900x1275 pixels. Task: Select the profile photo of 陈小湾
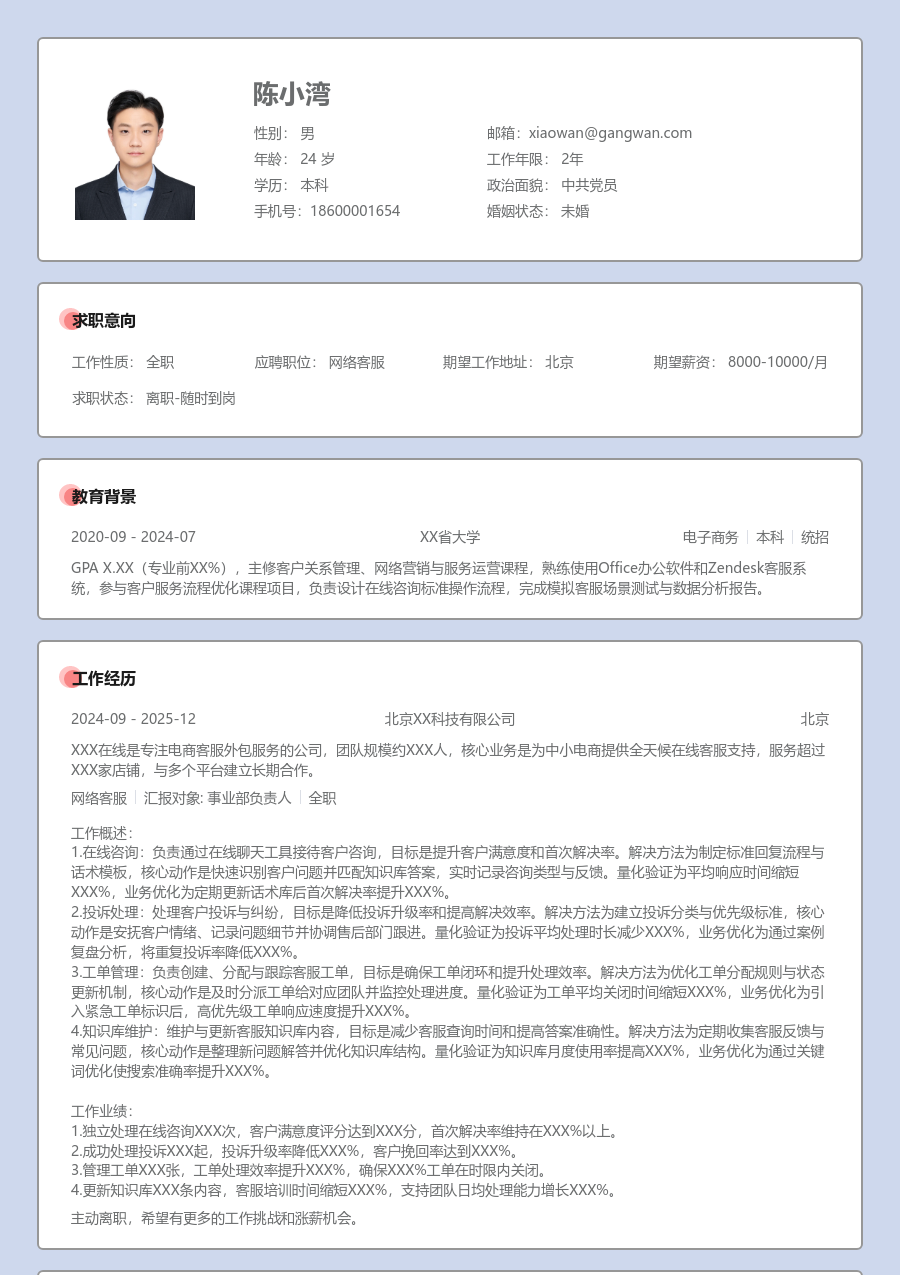(x=135, y=150)
